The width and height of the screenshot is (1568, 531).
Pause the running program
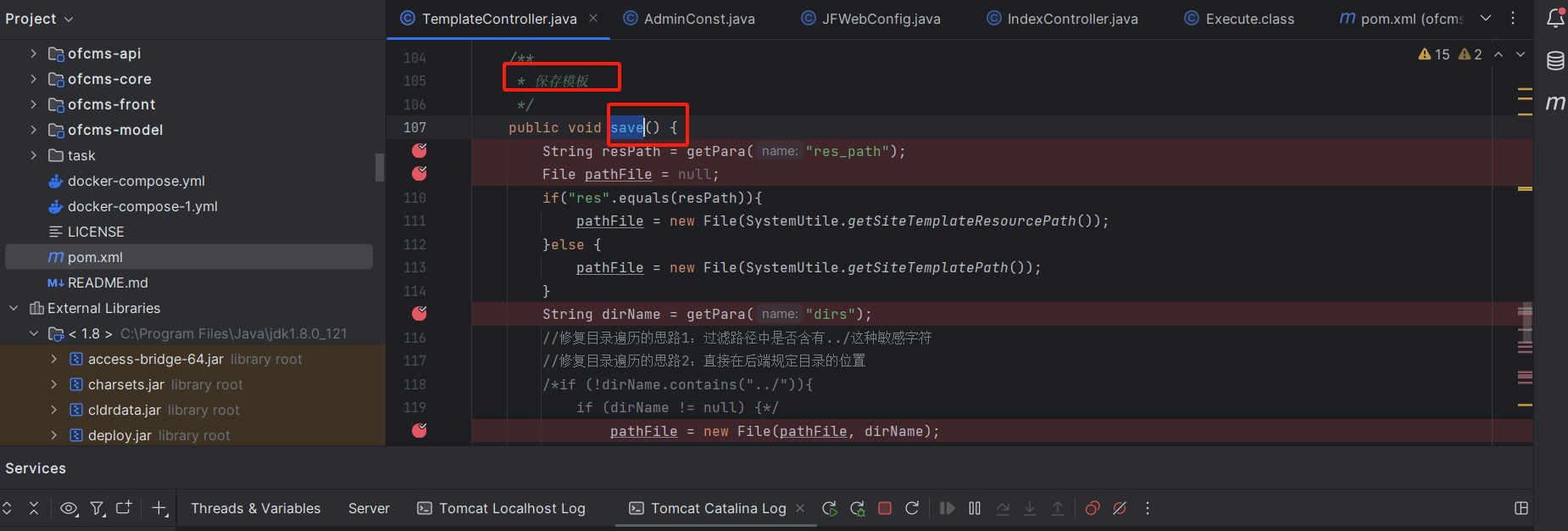(975, 508)
